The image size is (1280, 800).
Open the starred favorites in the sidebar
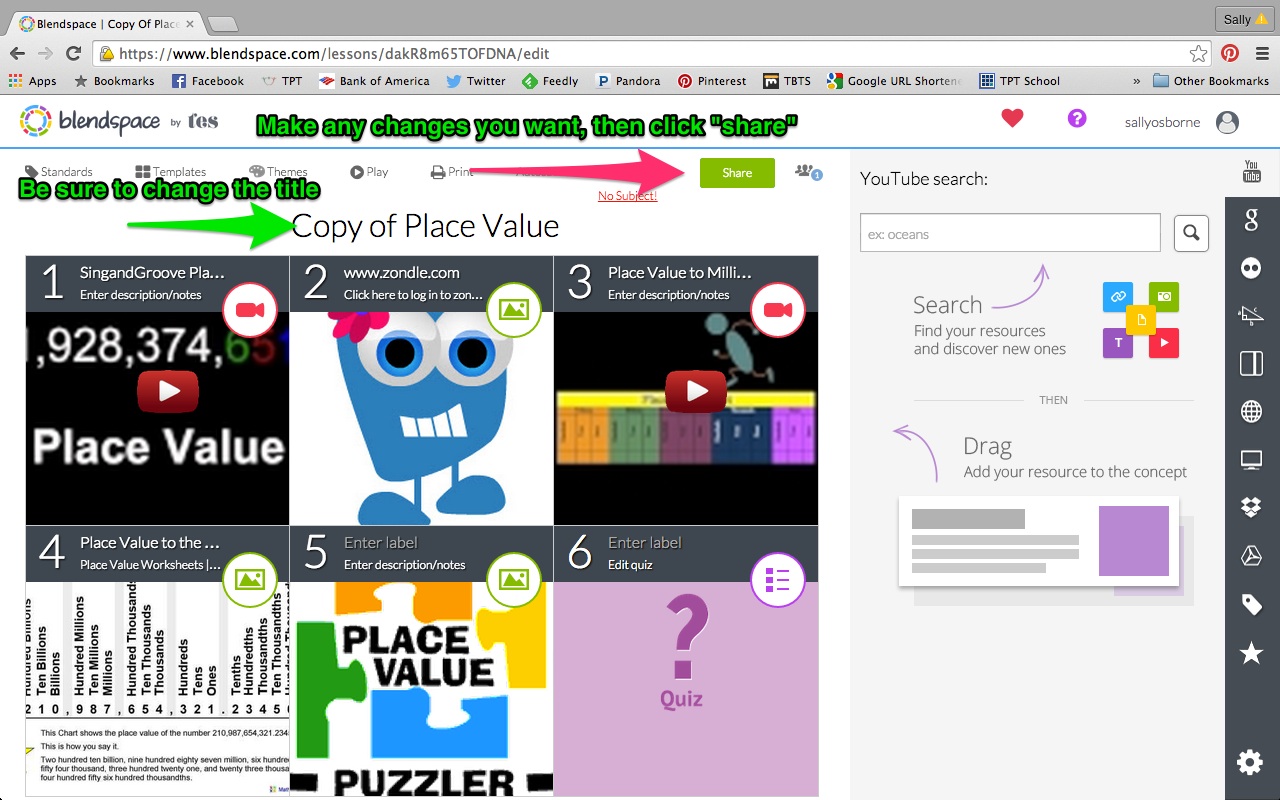pos(1251,653)
